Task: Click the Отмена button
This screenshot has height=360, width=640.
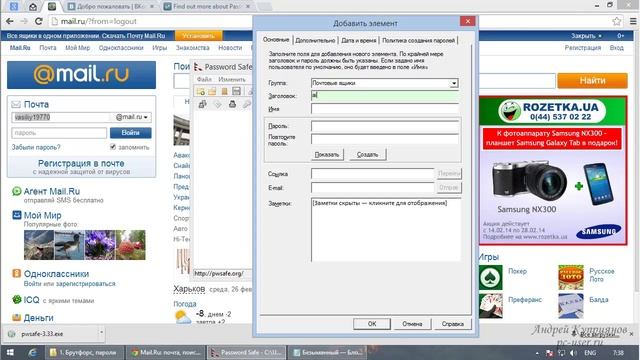Action: [412, 324]
